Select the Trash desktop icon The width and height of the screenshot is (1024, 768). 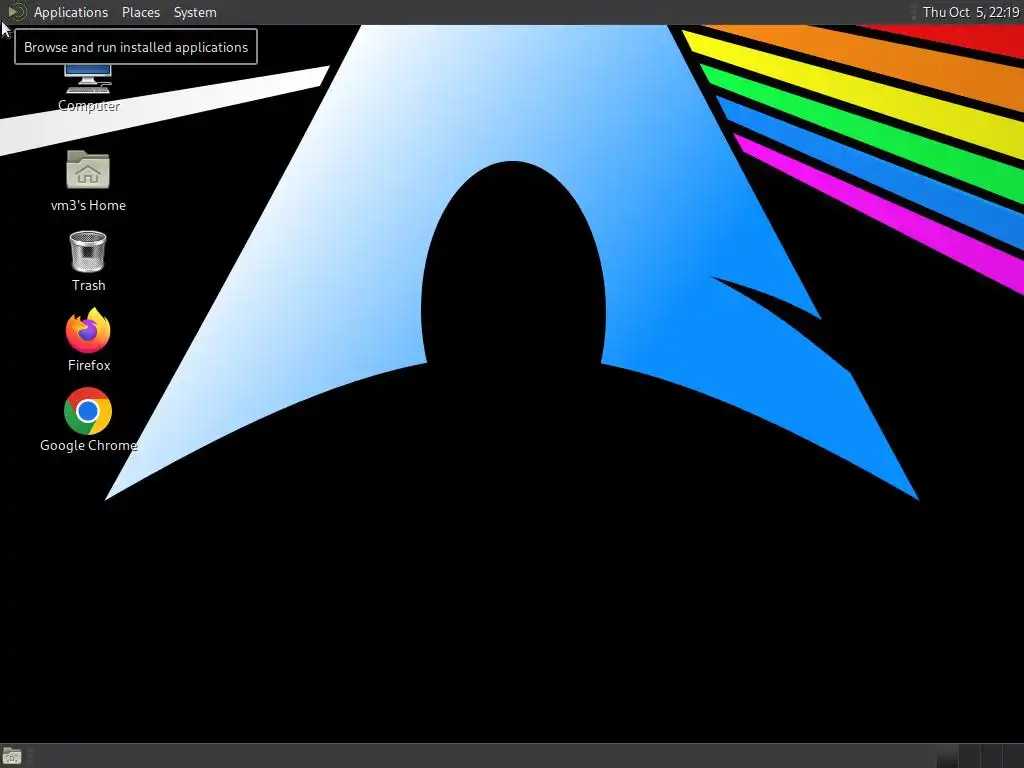point(88,262)
